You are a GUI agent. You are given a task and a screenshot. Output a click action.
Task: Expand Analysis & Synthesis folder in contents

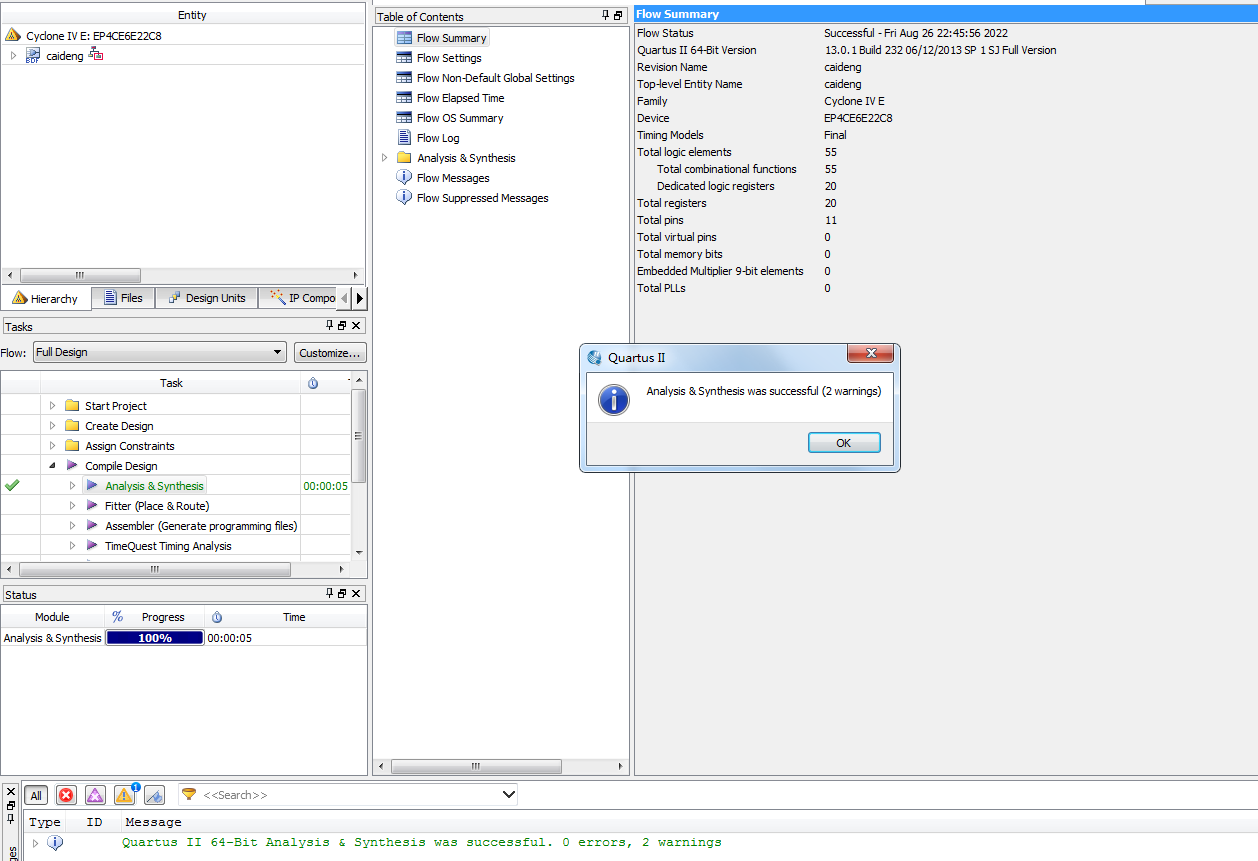(385, 158)
